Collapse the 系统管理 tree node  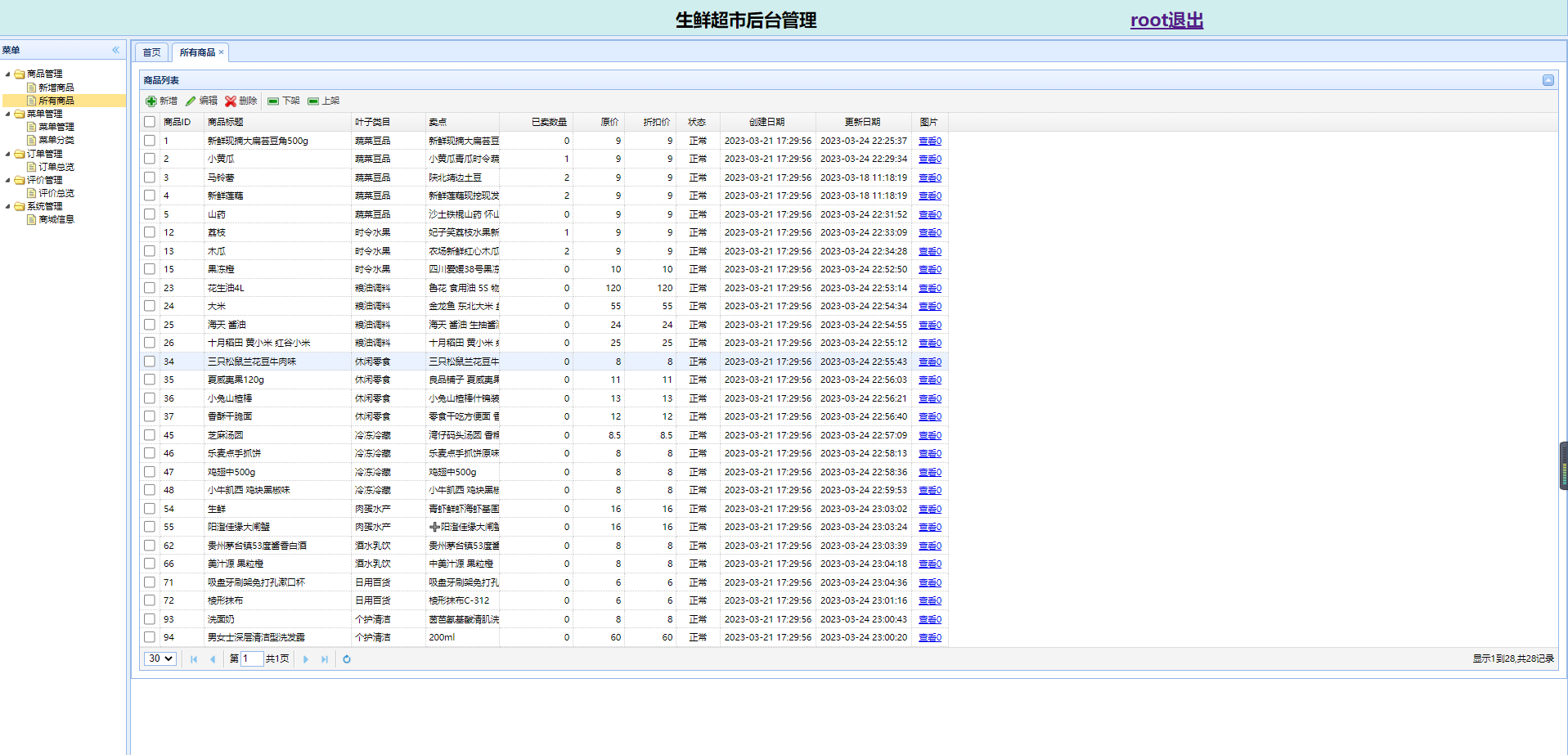coord(8,206)
